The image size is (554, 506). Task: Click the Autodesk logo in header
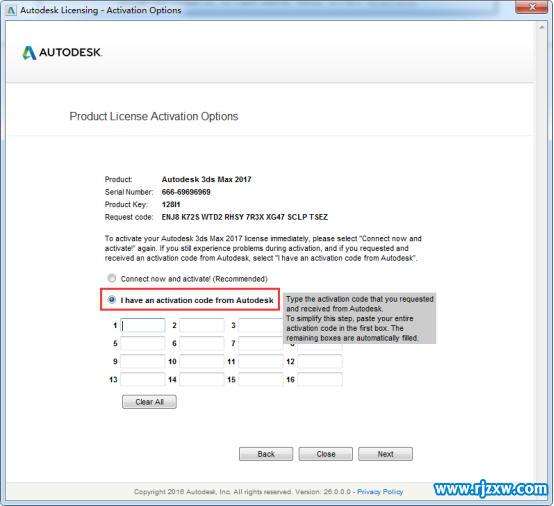point(62,53)
